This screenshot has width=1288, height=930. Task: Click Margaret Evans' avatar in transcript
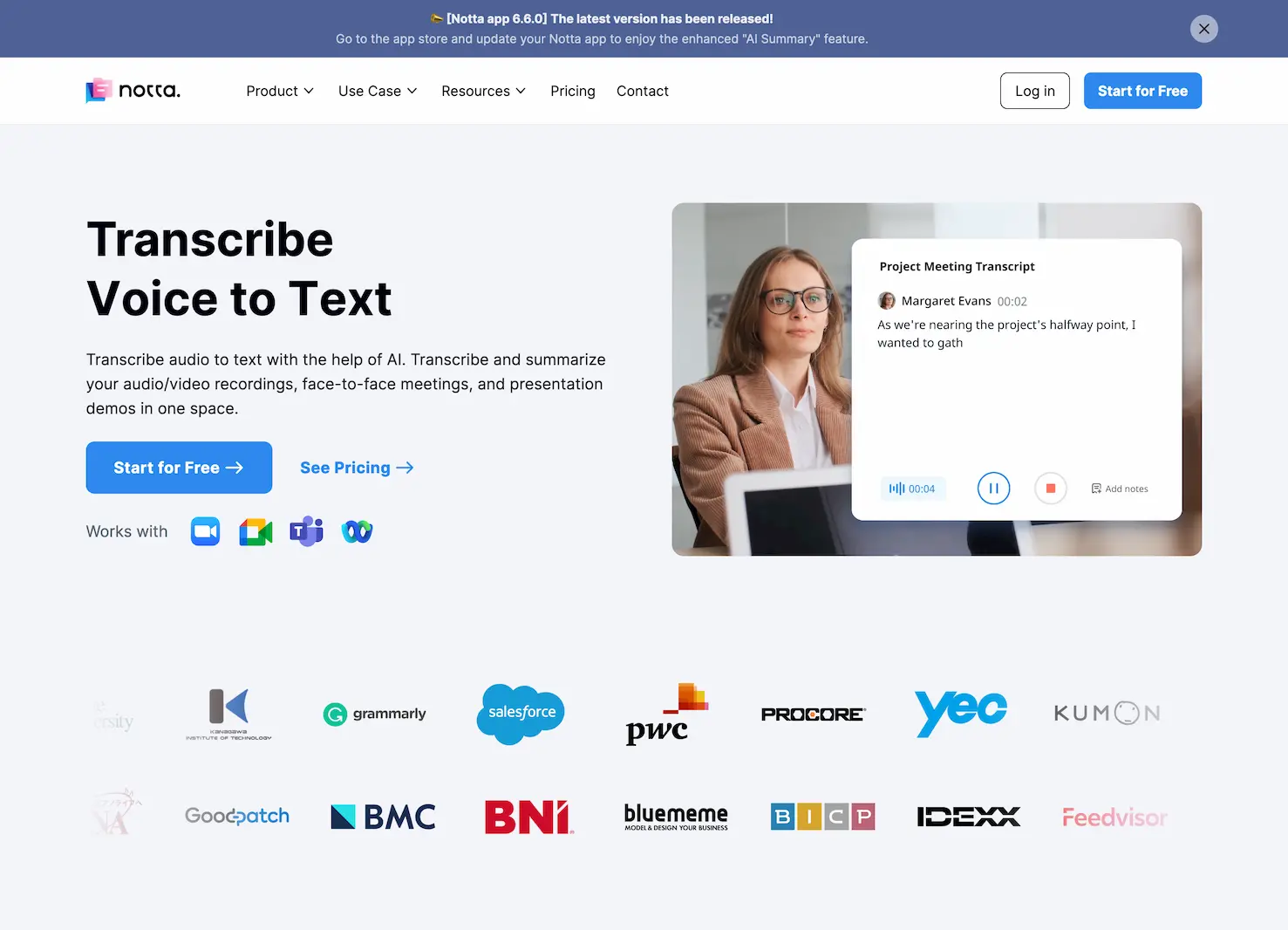pos(887,301)
